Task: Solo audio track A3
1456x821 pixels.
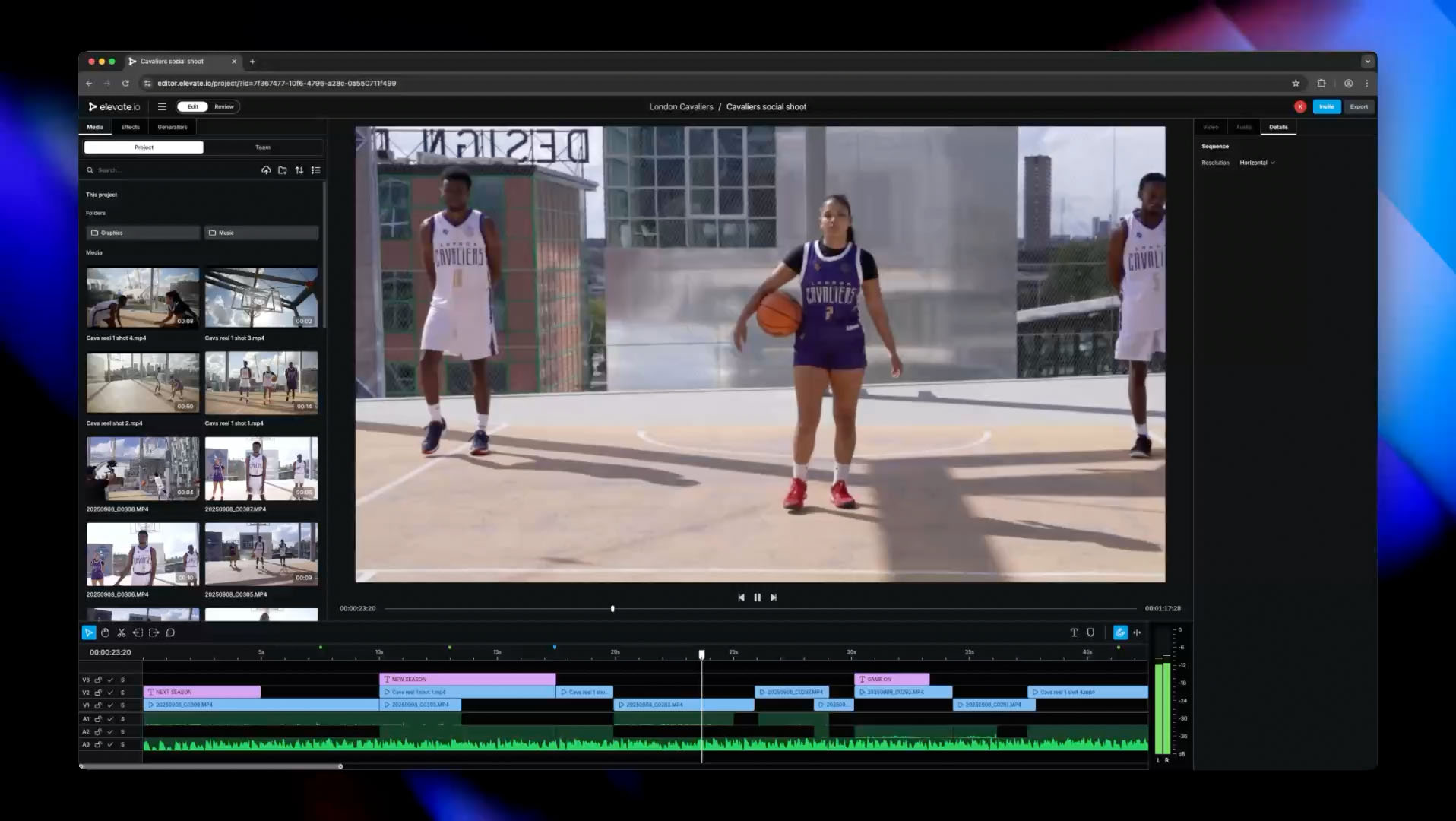Action: point(122,744)
